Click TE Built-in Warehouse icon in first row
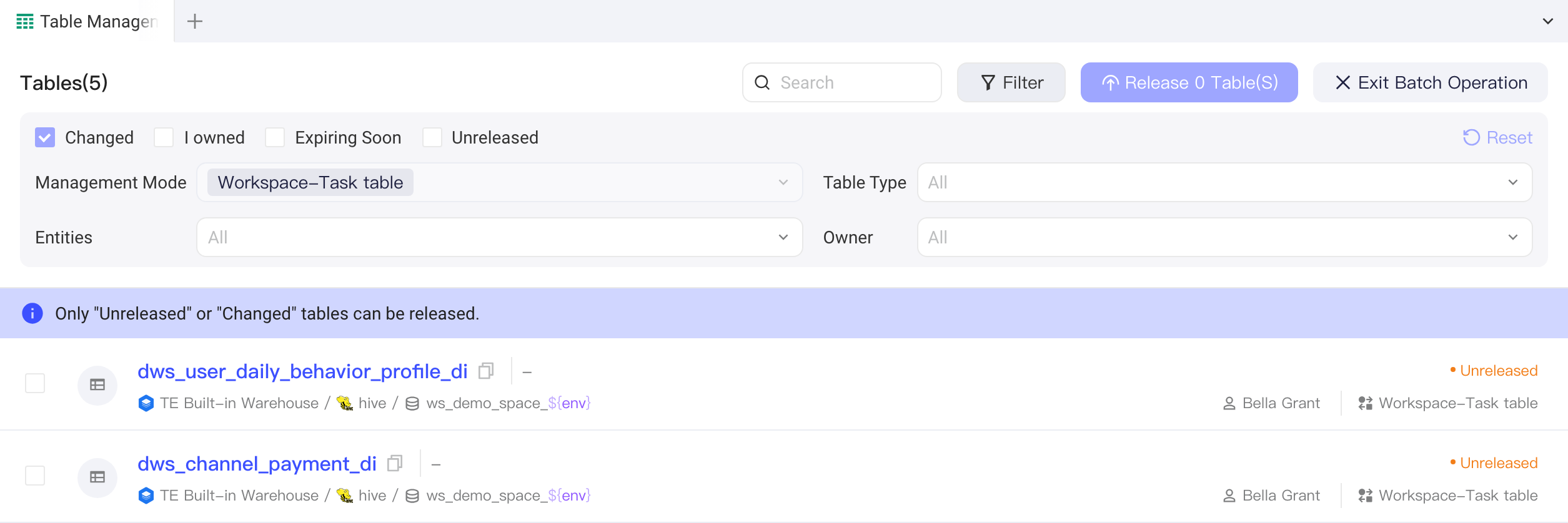 (146, 403)
